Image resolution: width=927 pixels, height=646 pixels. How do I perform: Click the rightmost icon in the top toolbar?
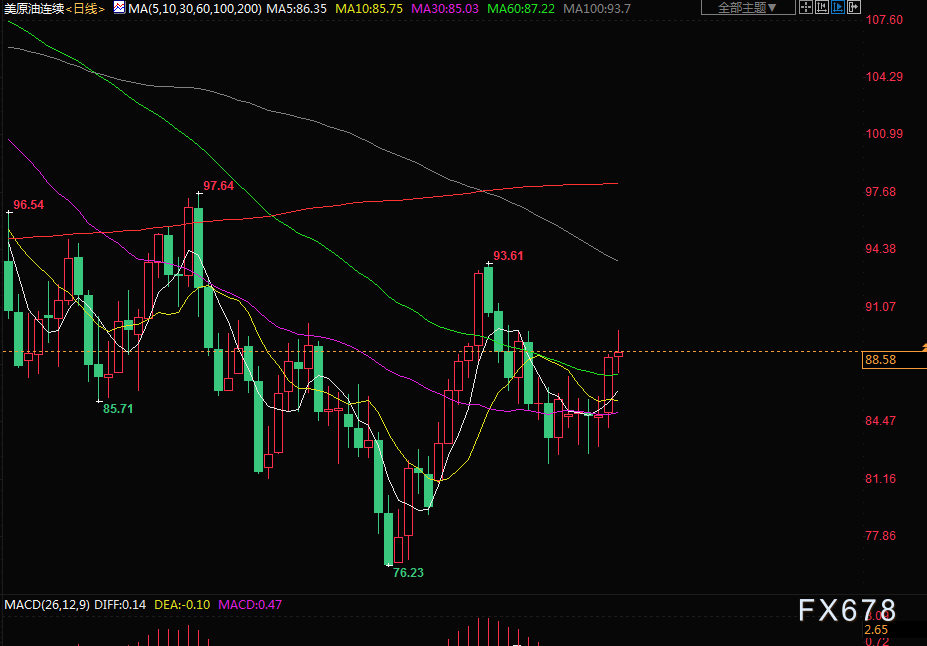coord(853,8)
